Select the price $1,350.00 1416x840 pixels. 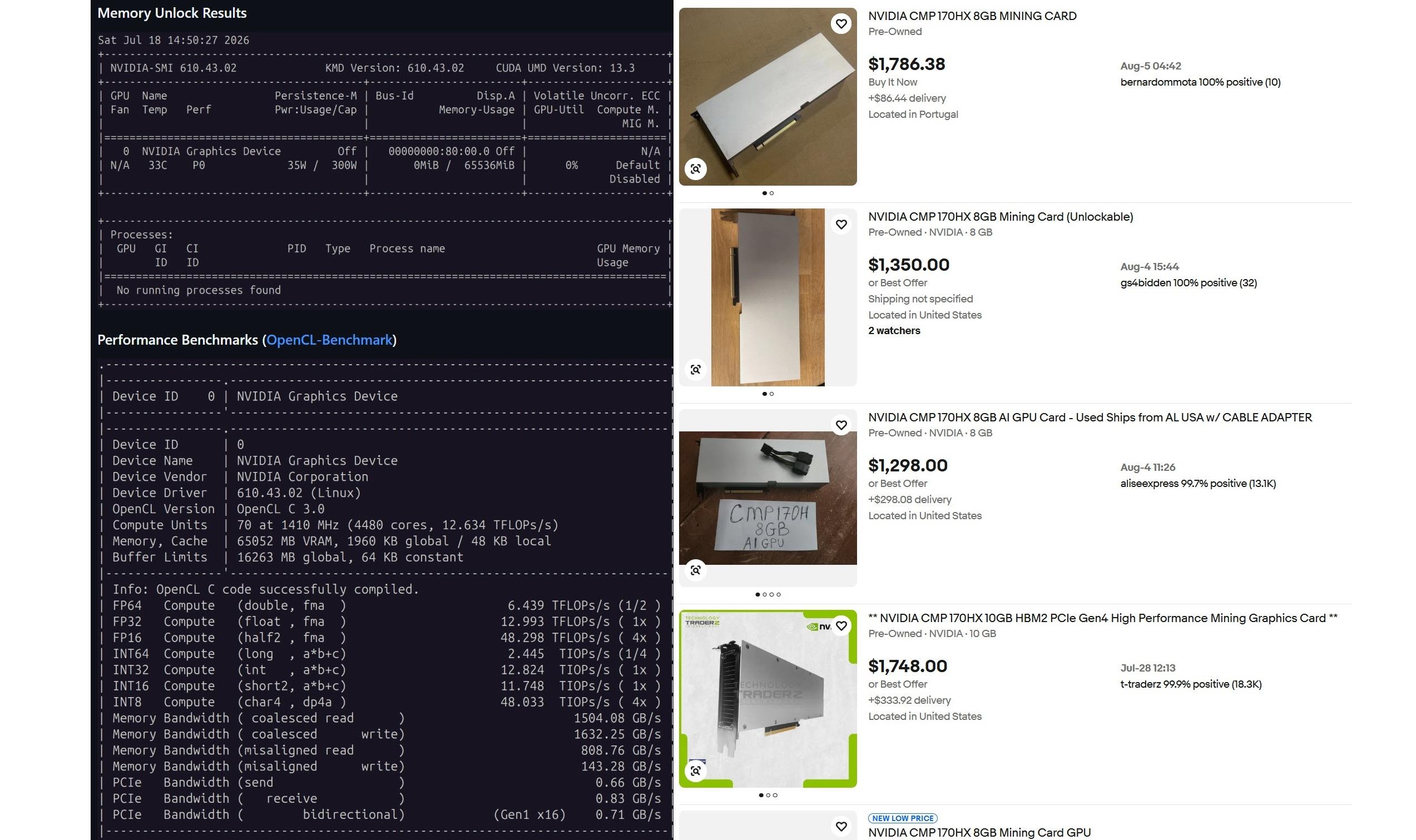(x=909, y=265)
